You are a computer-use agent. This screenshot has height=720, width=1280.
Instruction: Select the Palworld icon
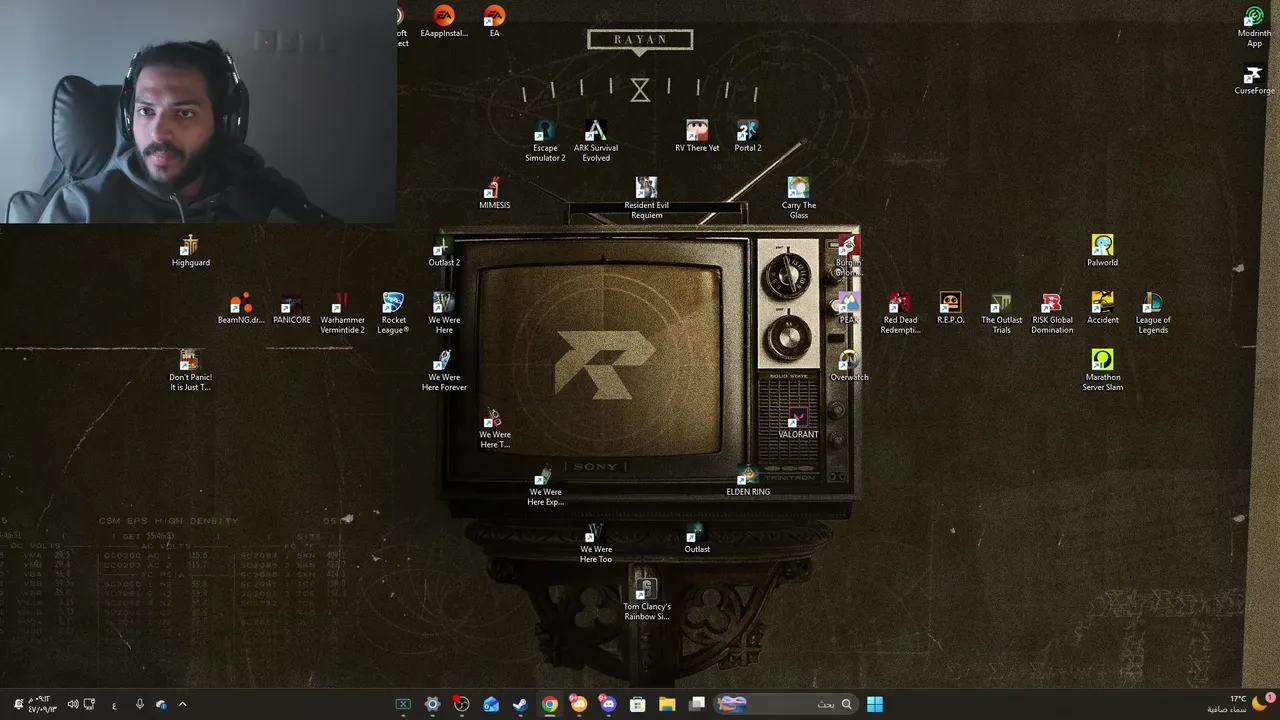click(x=1102, y=251)
